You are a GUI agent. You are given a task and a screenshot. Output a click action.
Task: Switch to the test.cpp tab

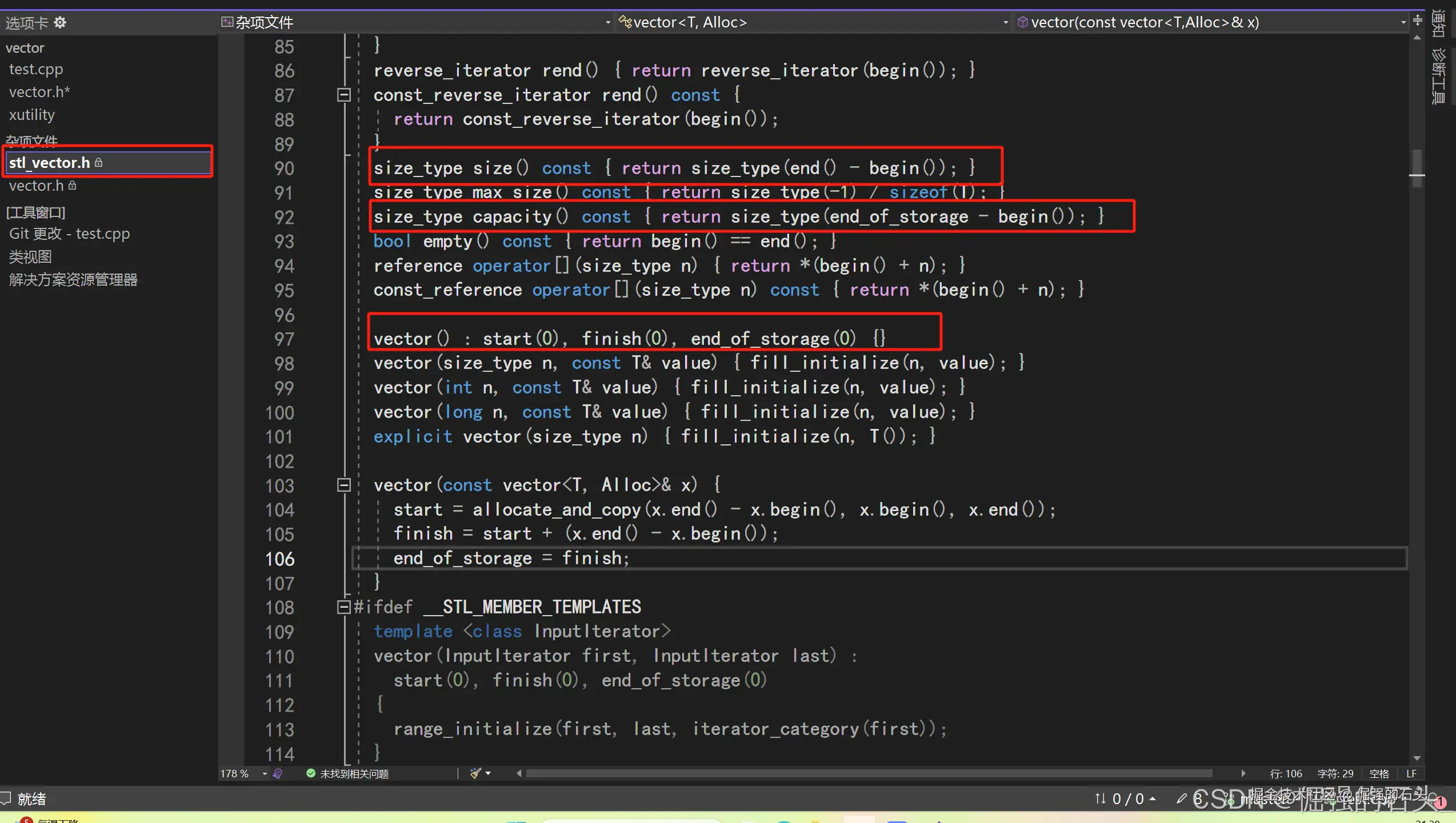36,69
